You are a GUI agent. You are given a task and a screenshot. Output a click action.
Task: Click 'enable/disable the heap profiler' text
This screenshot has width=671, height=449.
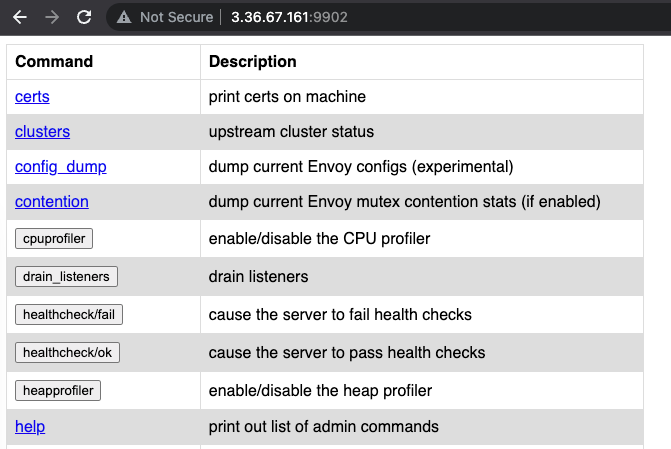click(320, 391)
